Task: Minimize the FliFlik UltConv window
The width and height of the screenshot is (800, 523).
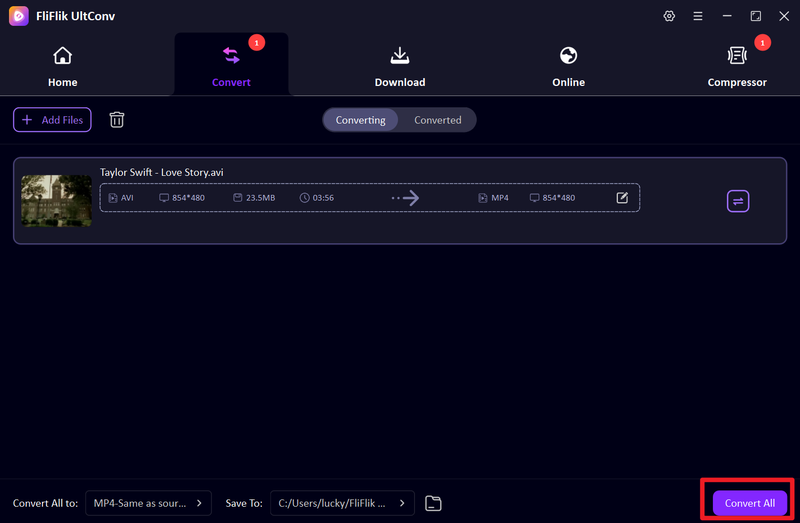Action: [x=727, y=16]
